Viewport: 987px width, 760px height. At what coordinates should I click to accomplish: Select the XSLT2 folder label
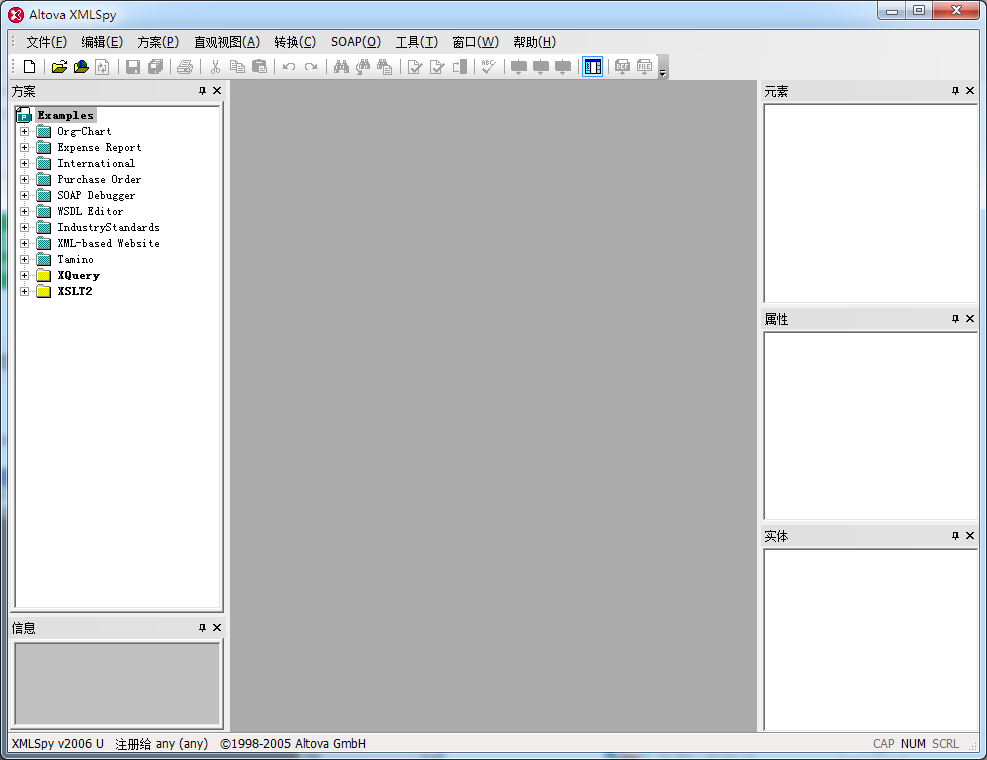click(x=75, y=292)
